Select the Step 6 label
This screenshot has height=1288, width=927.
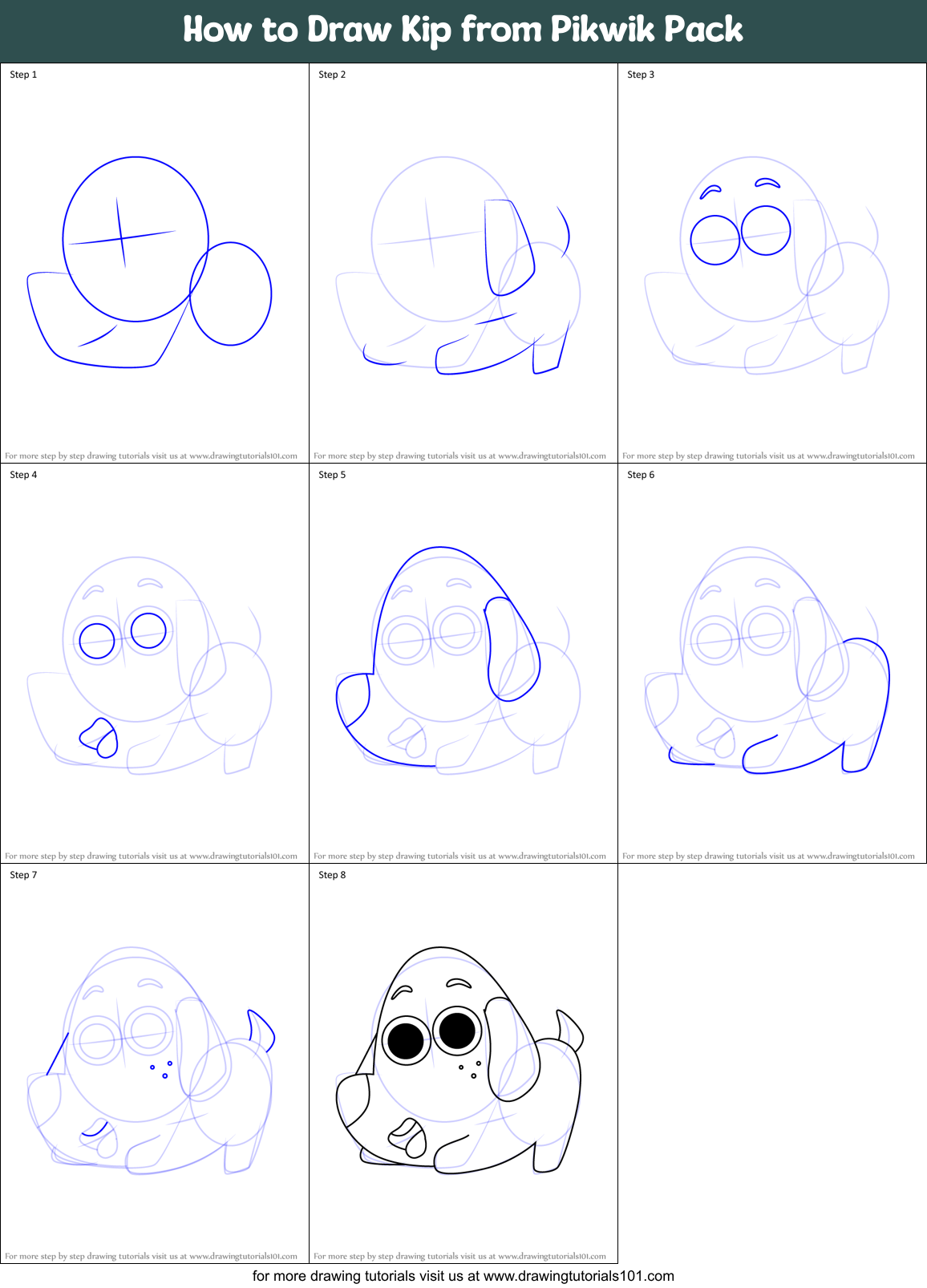pyautogui.click(x=641, y=475)
